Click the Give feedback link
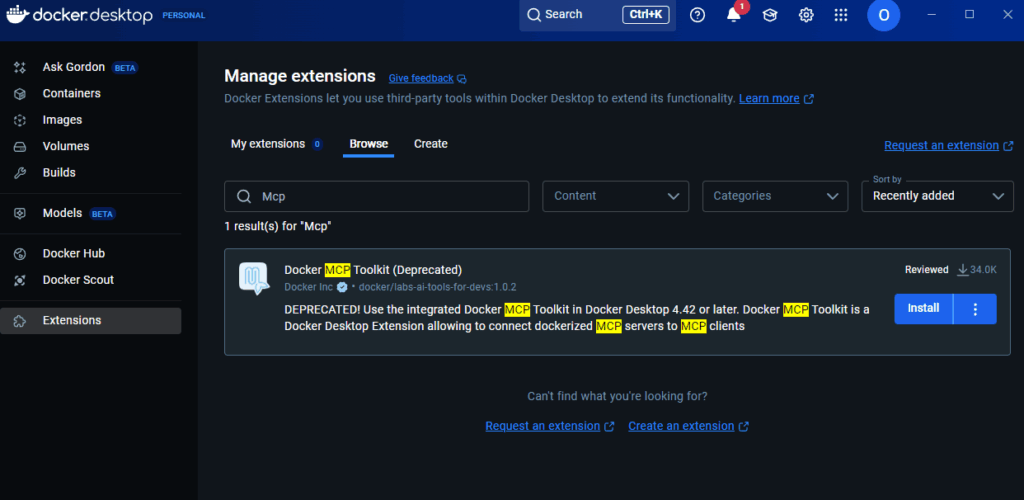This screenshot has width=1024, height=500. click(x=421, y=78)
